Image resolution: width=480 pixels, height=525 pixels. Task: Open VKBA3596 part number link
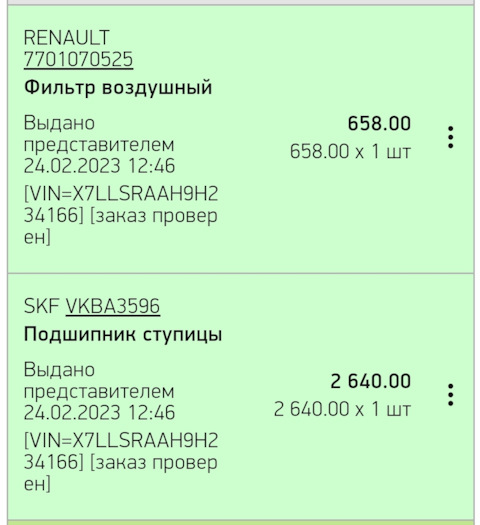point(112,306)
